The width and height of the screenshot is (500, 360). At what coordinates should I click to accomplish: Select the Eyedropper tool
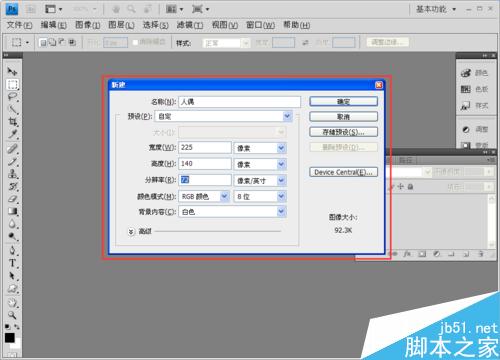pyautogui.click(x=12, y=134)
